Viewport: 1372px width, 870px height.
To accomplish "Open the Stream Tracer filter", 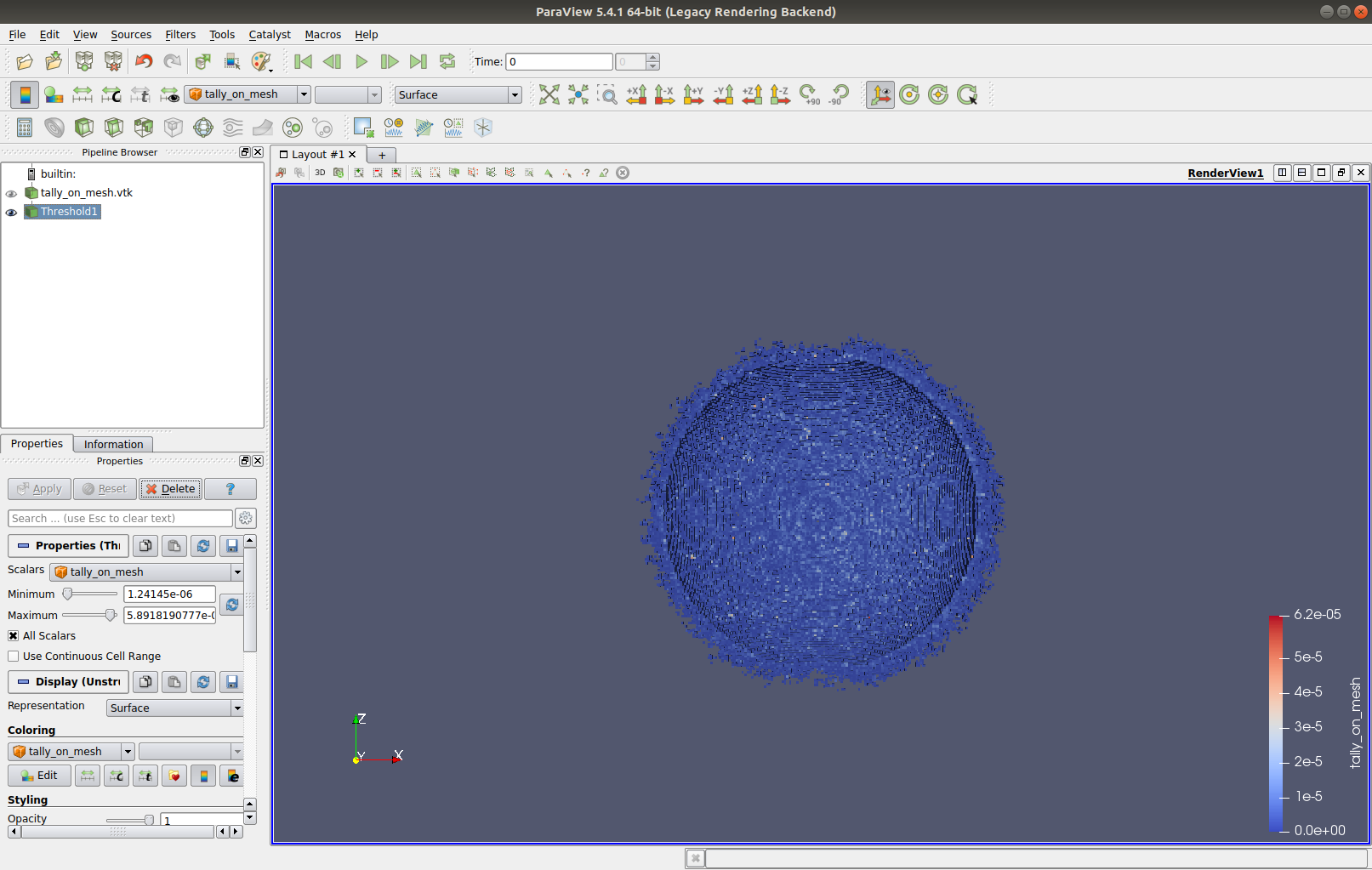I will [x=231, y=127].
